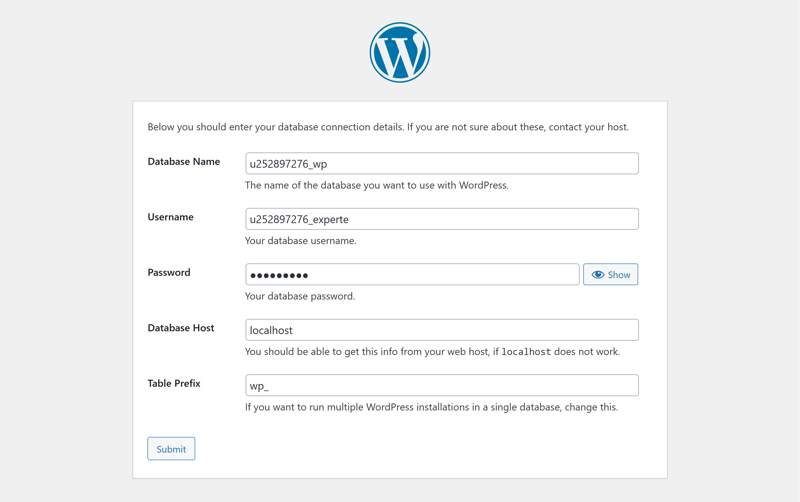
Task: Click the hint about multiple WordPress installations
Action: [x=431, y=407]
